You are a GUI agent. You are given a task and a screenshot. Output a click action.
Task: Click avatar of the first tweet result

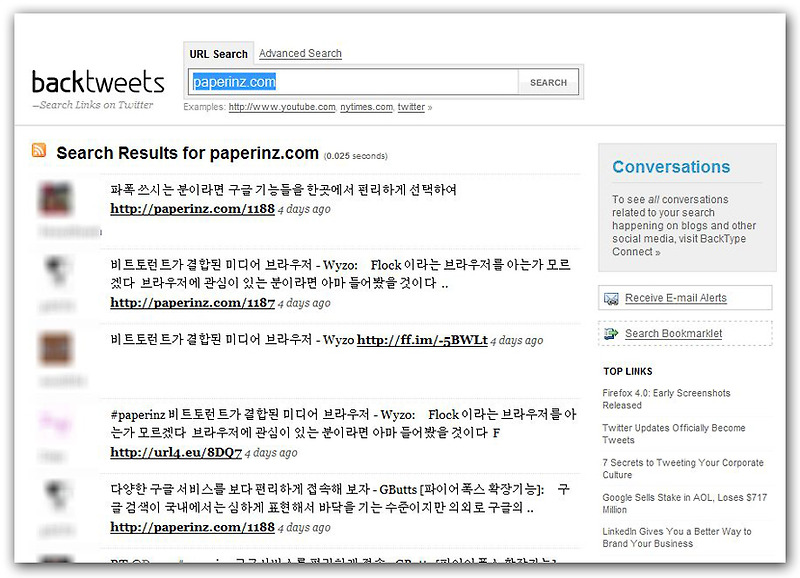56,199
